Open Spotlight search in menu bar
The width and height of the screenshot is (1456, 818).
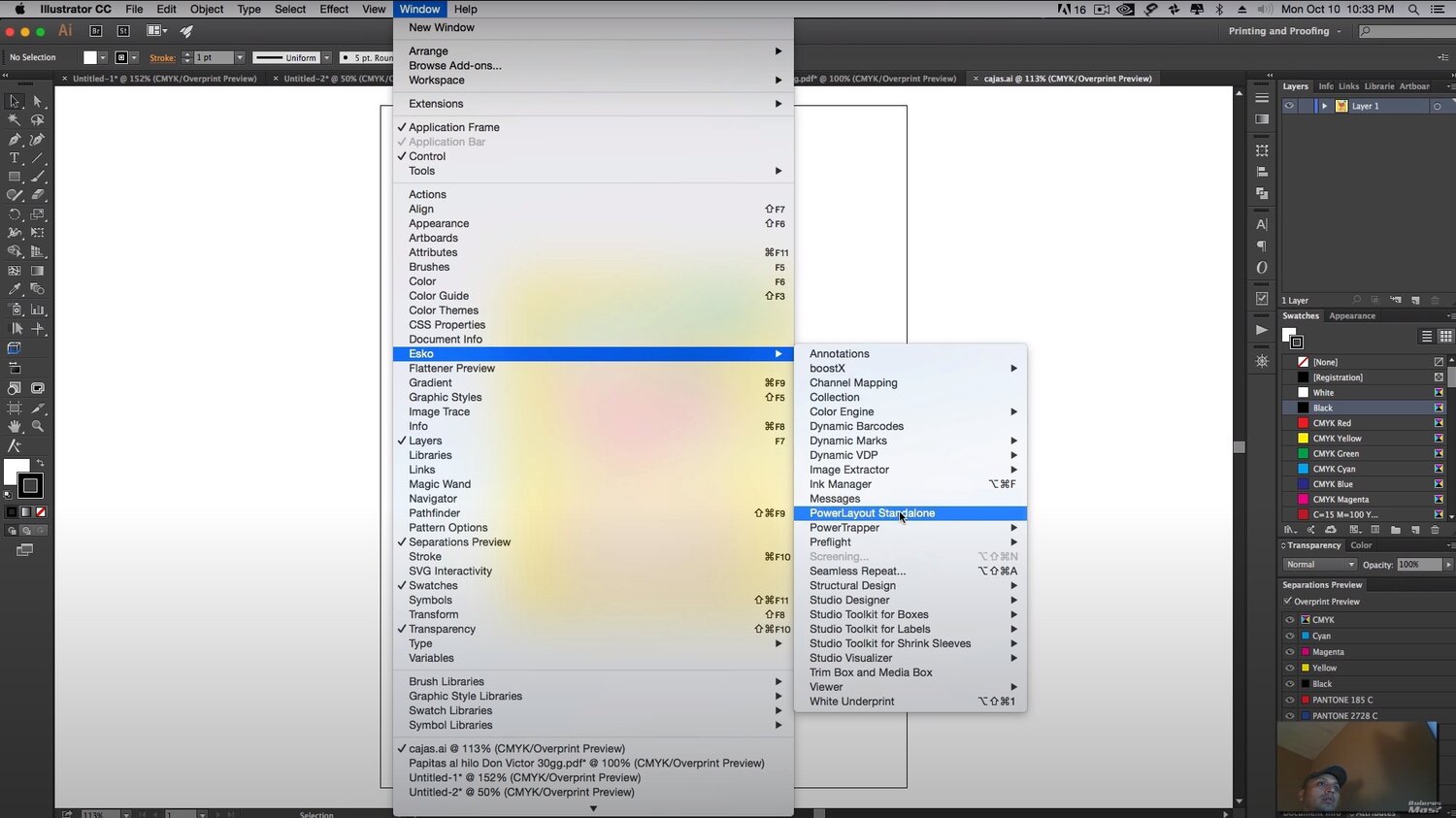tap(1413, 9)
